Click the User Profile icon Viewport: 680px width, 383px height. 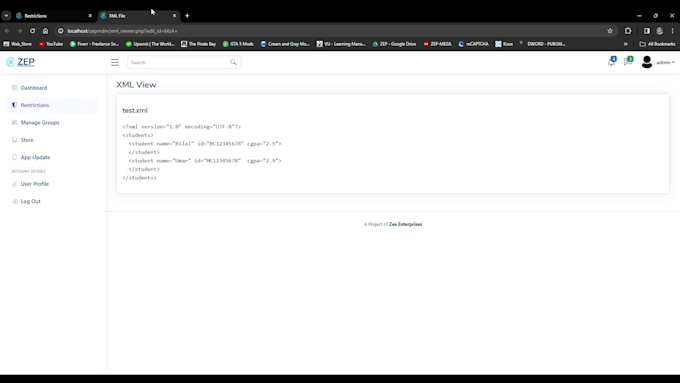(x=14, y=184)
